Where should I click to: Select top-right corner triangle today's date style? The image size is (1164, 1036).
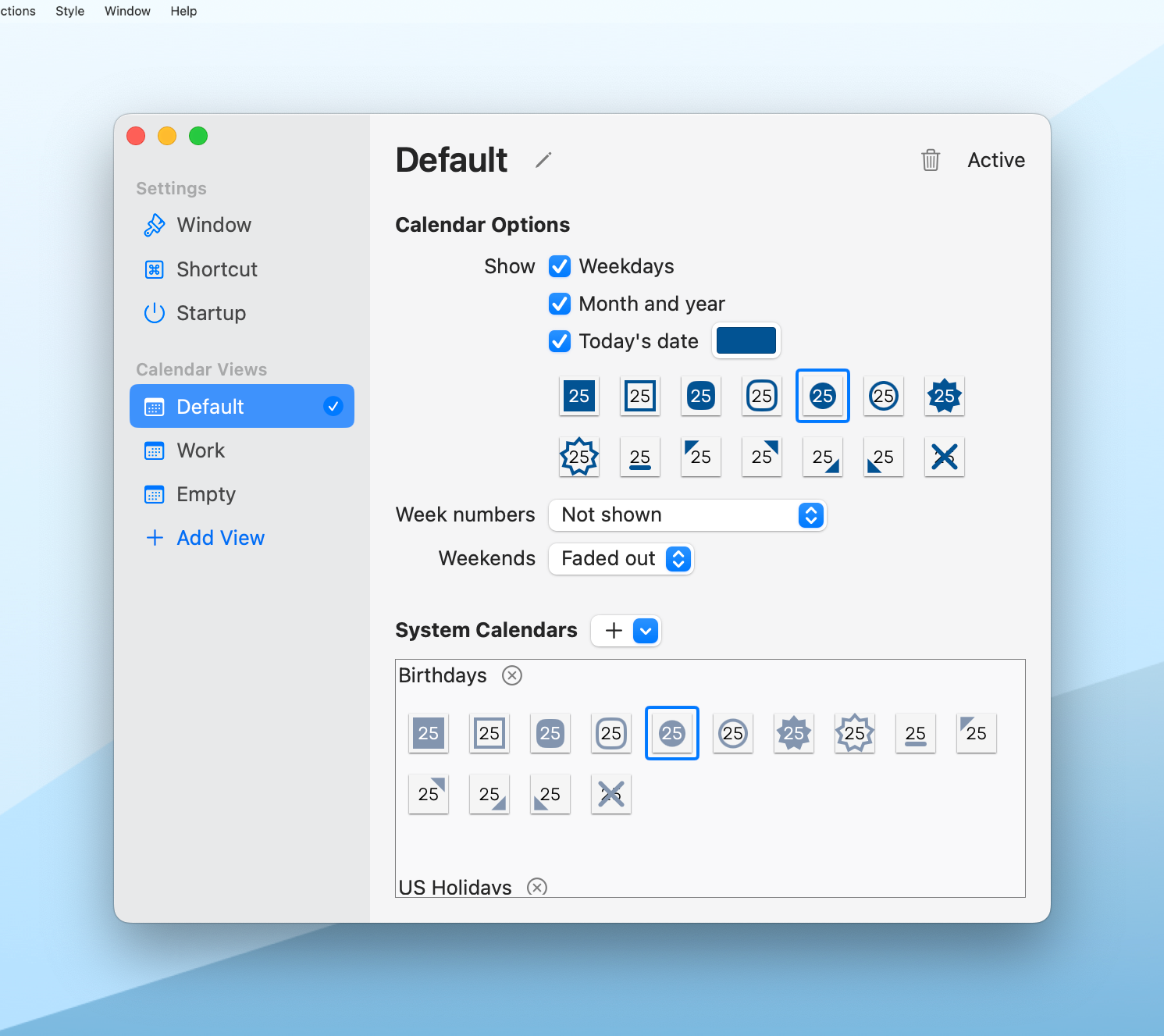coord(762,457)
